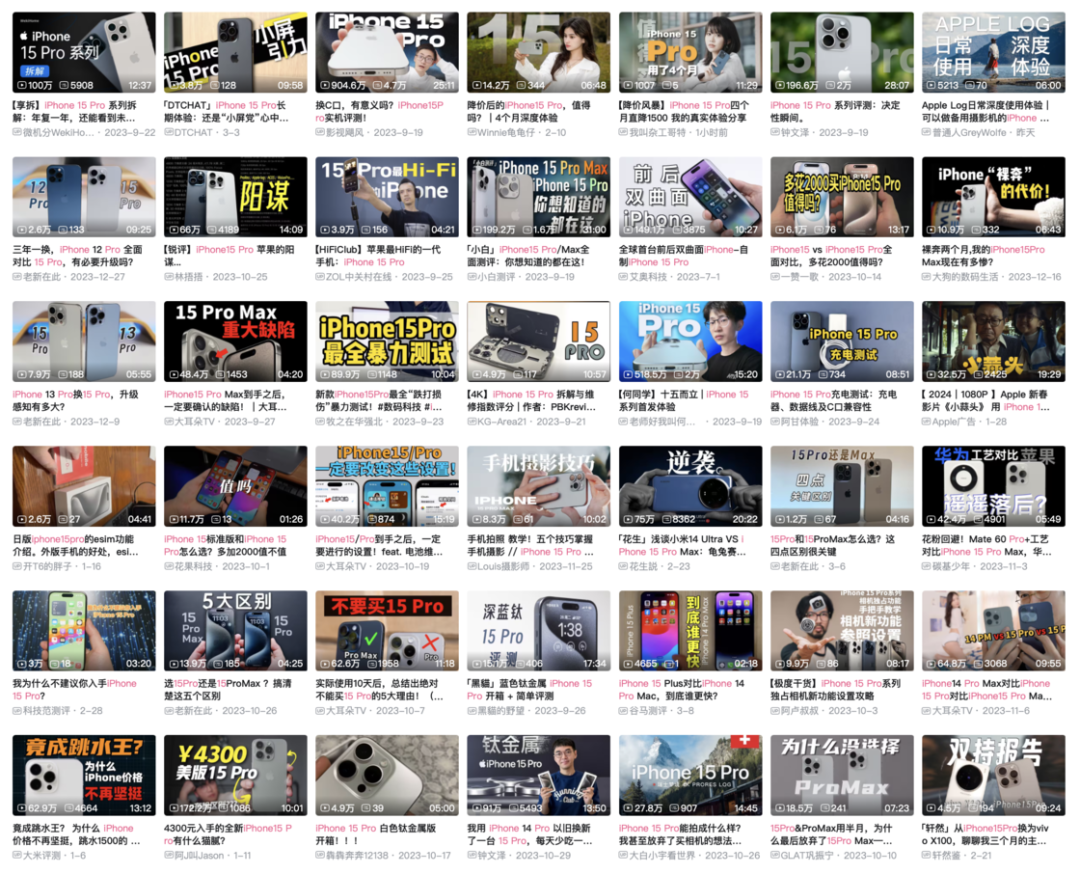
Task: Click the 'iPhone15Pro 最全暴力测试' thumbnail
Action: (387, 342)
